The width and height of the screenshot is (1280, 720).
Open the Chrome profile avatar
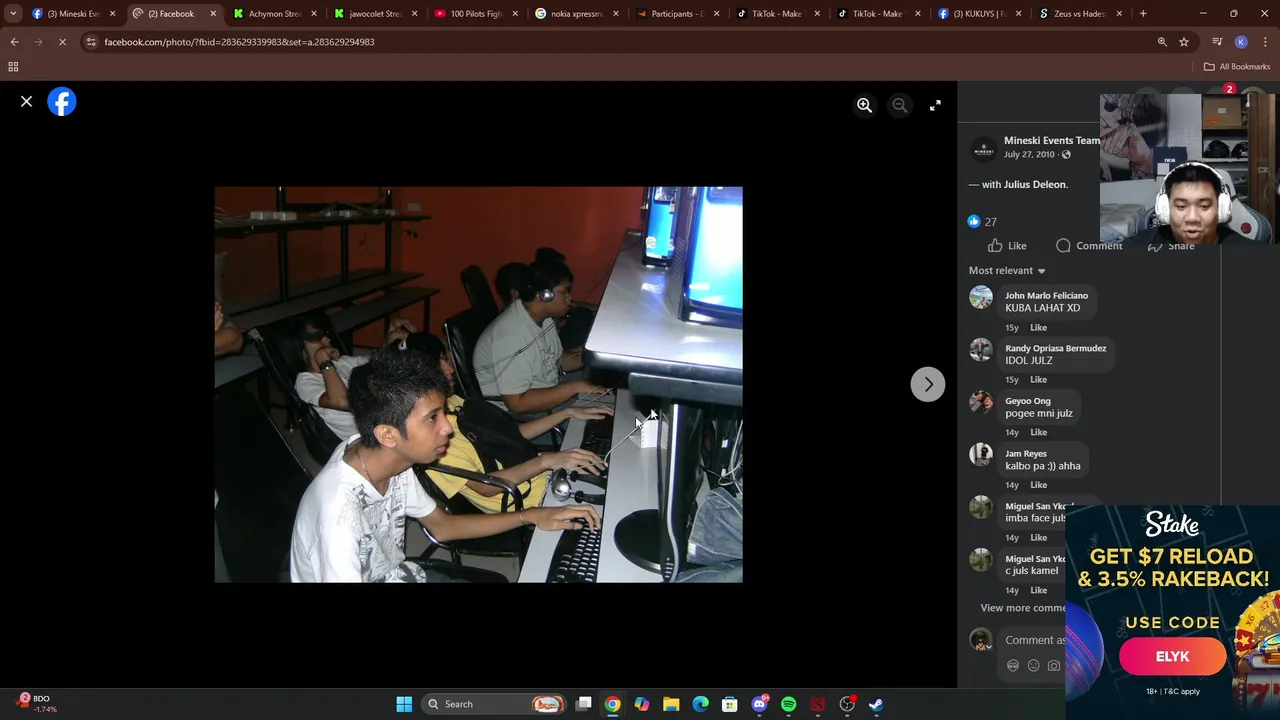[x=1241, y=42]
